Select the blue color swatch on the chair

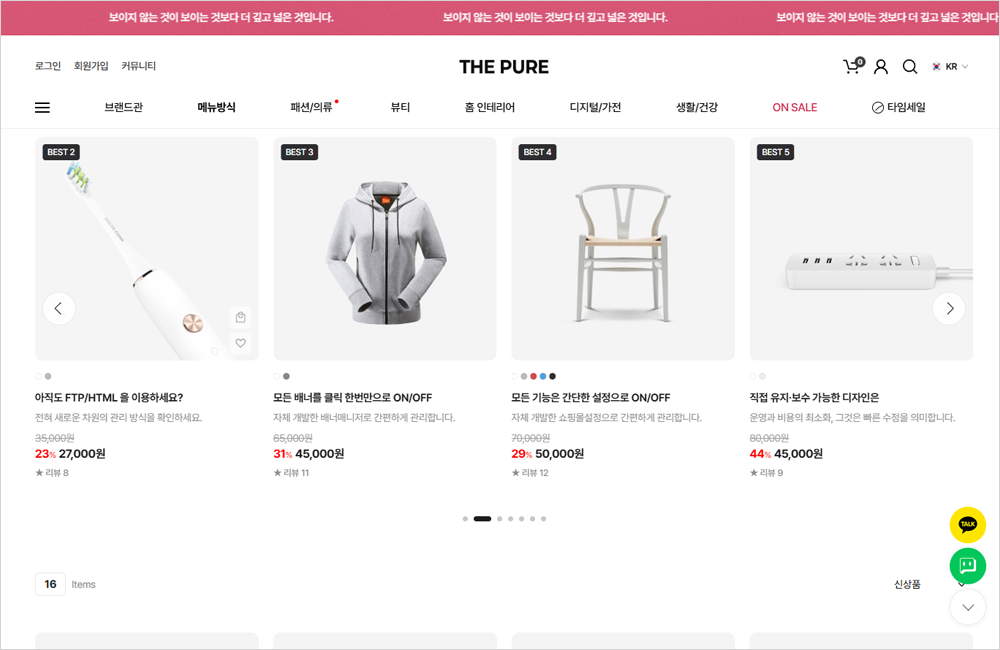point(543,376)
